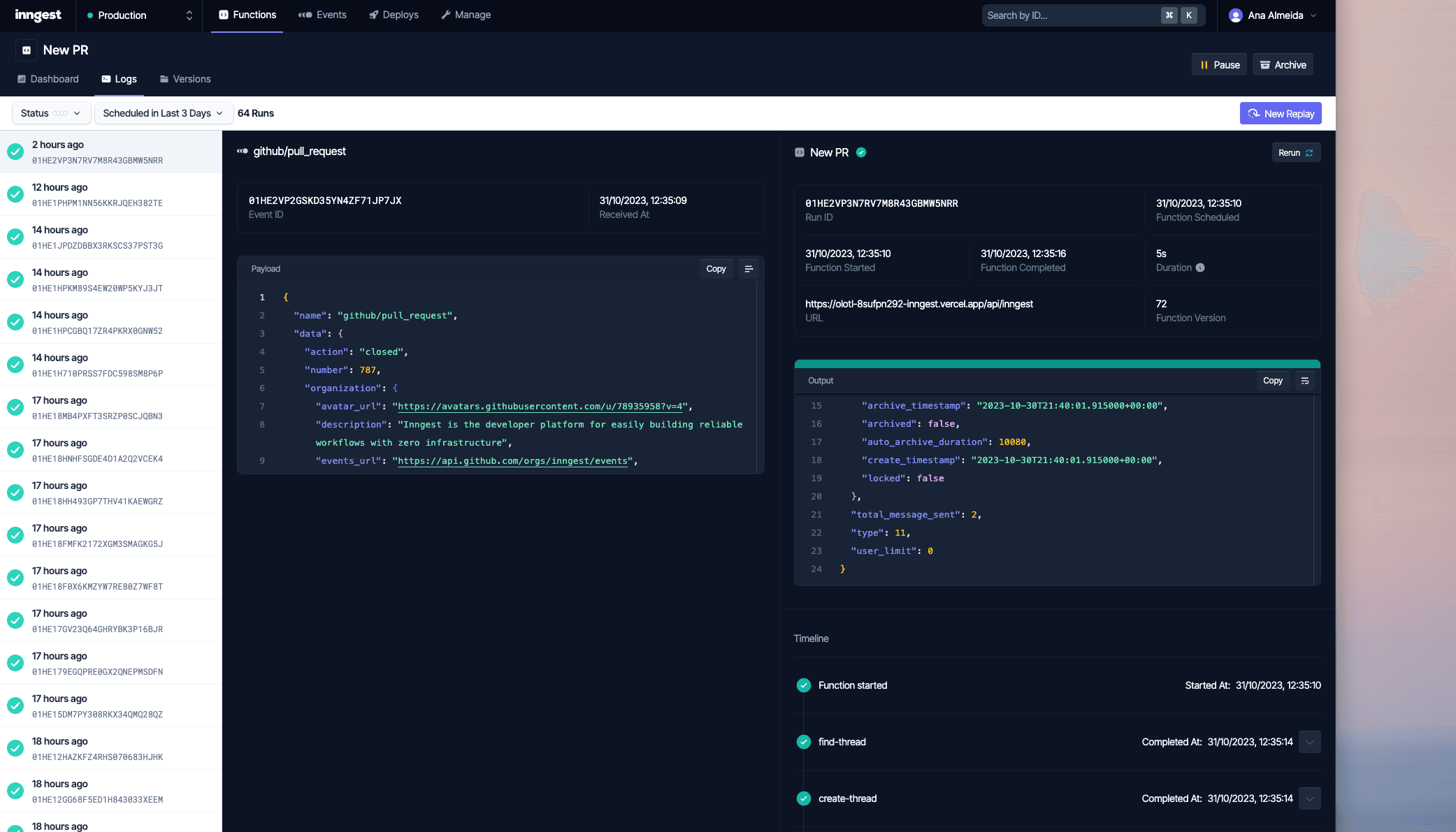
Task: Open the Versions tab
Action: coord(185,79)
